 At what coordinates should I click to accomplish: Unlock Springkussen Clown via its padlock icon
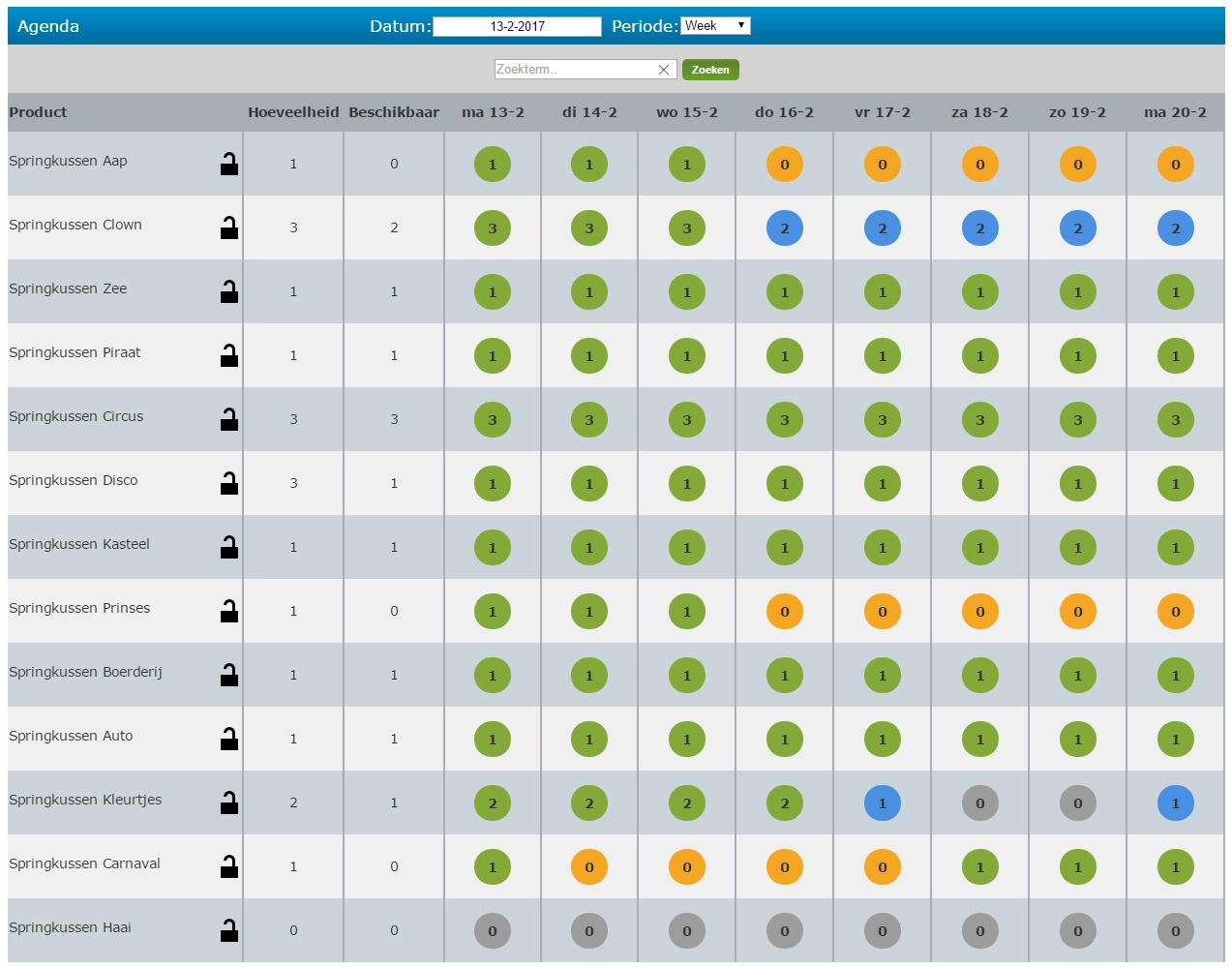[228, 227]
